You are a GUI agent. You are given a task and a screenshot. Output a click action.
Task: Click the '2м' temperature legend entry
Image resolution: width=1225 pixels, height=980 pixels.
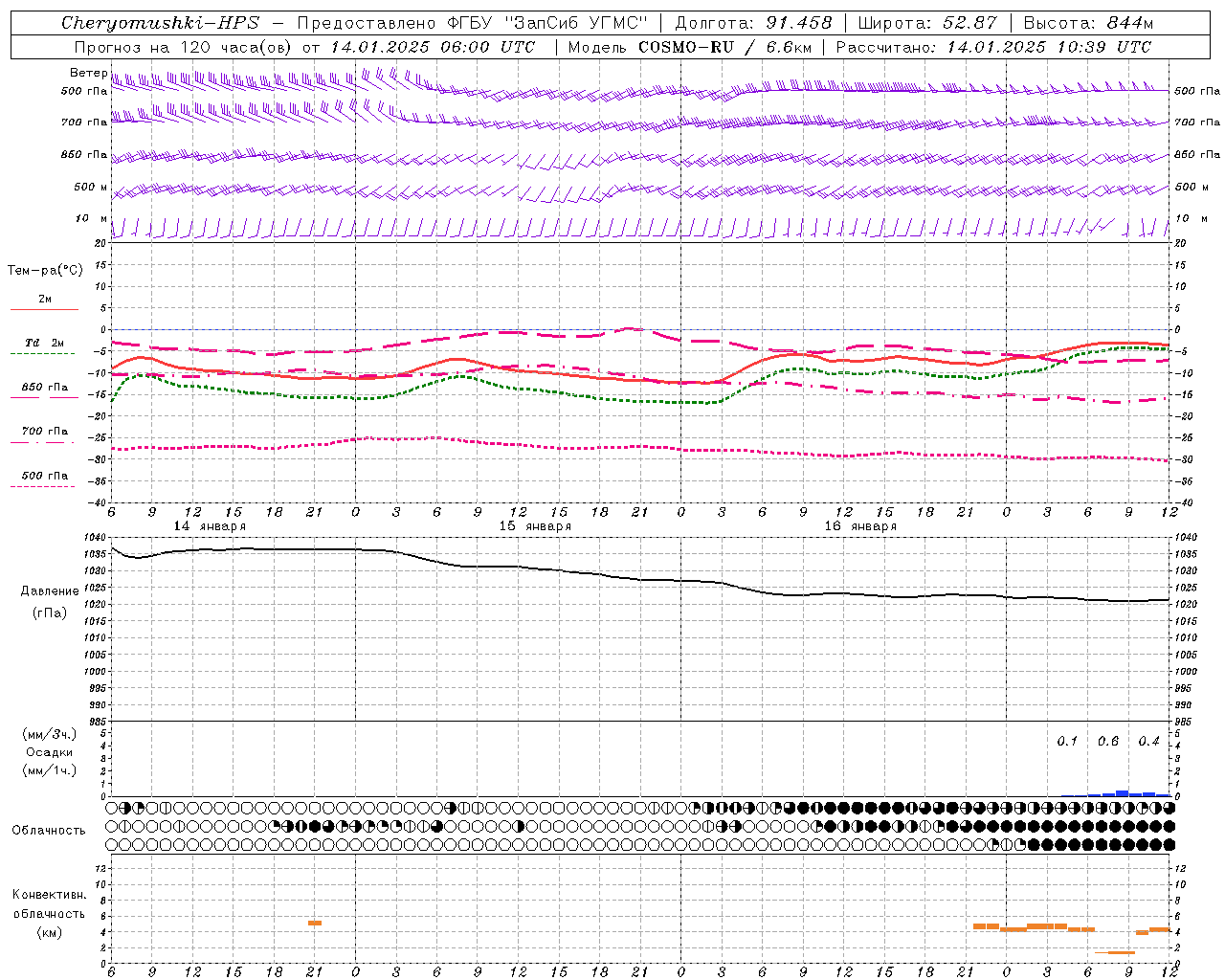pos(45,299)
